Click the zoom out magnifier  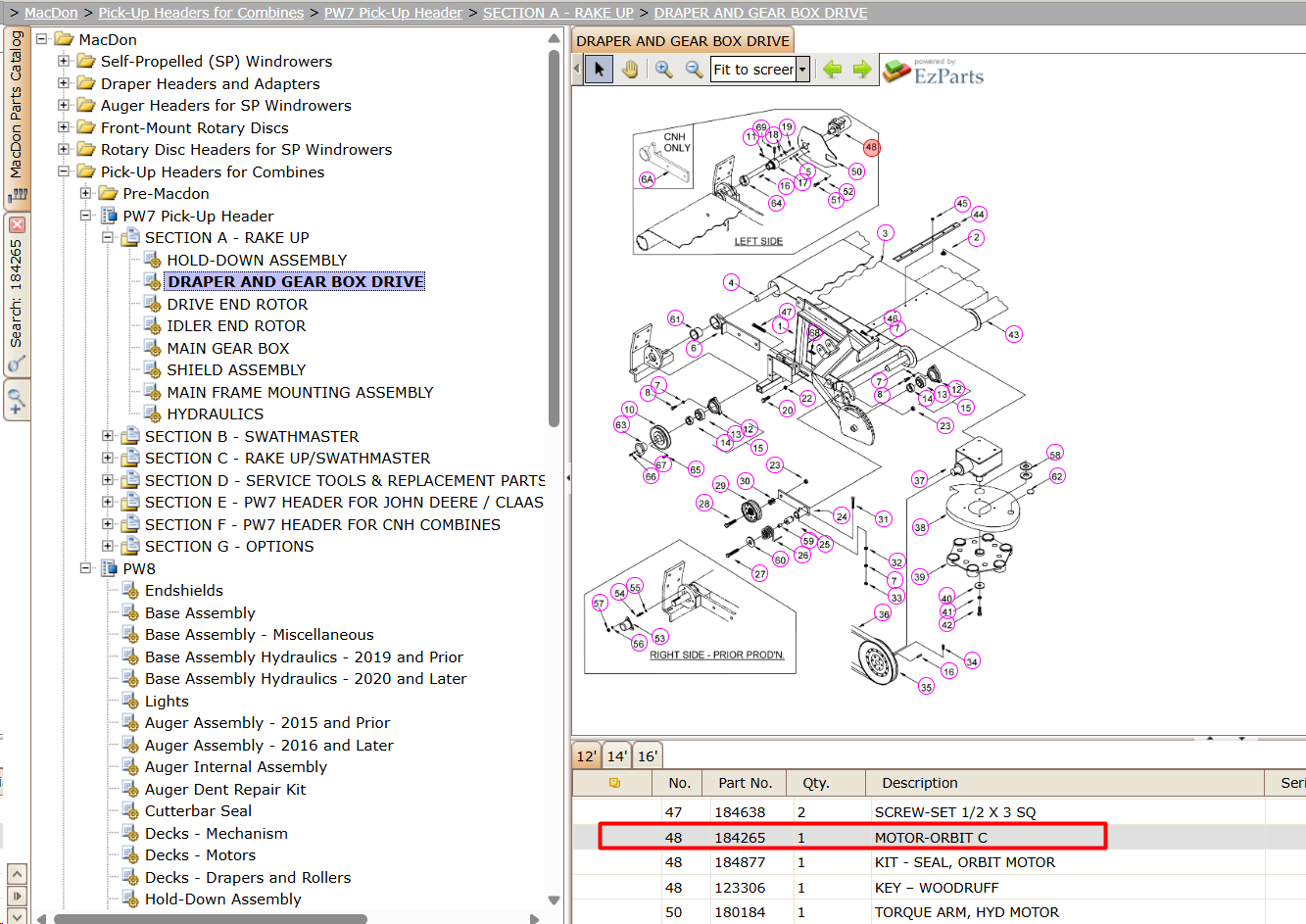tap(694, 69)
